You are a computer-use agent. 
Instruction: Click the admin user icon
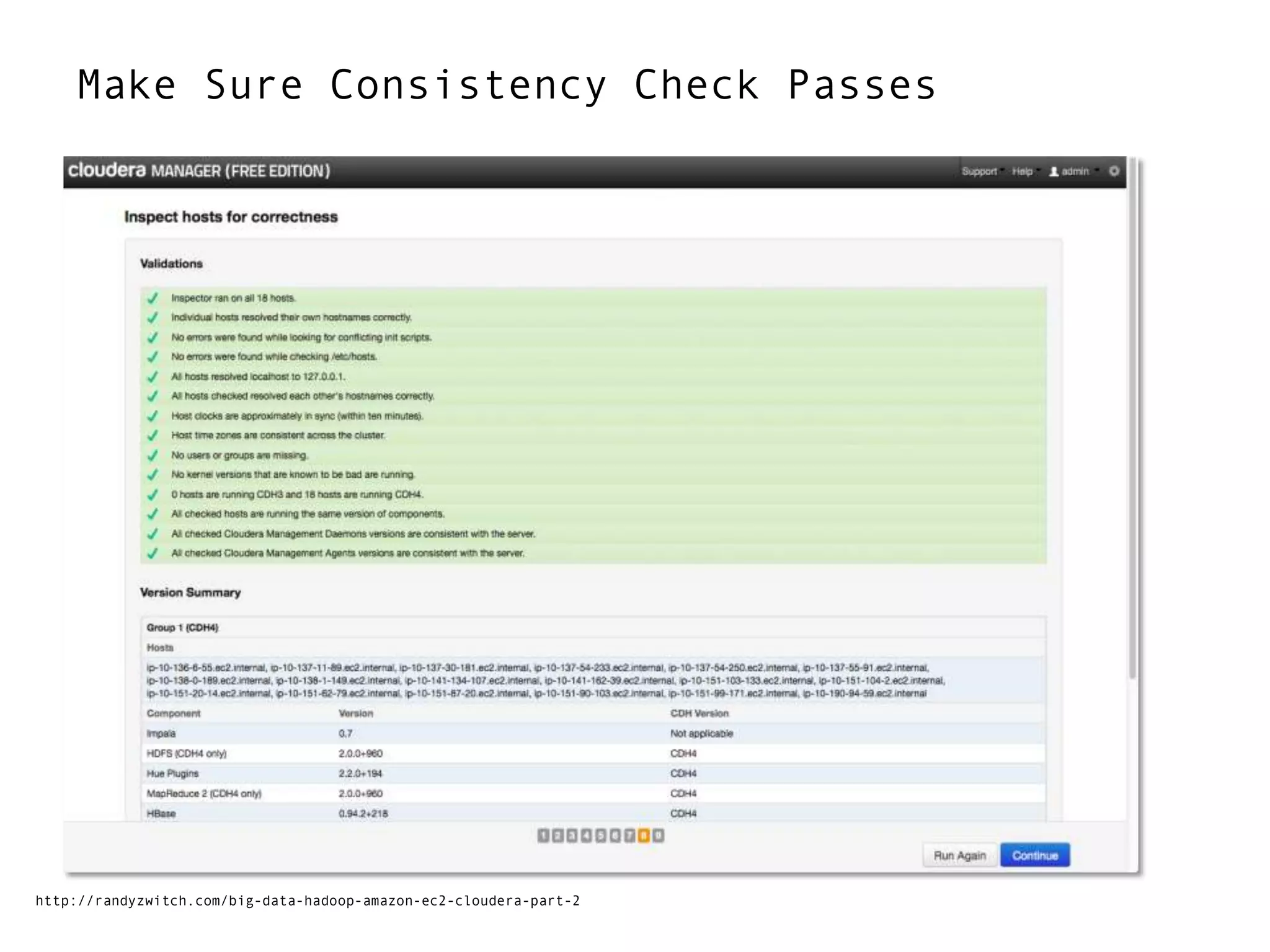(x=1054, y=172)
